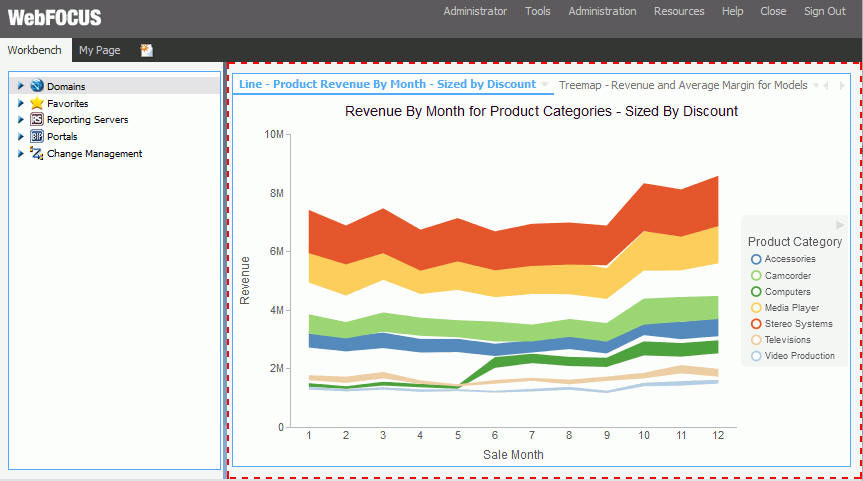Switch to the Treemap Revenue tab
Viewport: 863px width, 481px height.
click(x=683, y=85)
